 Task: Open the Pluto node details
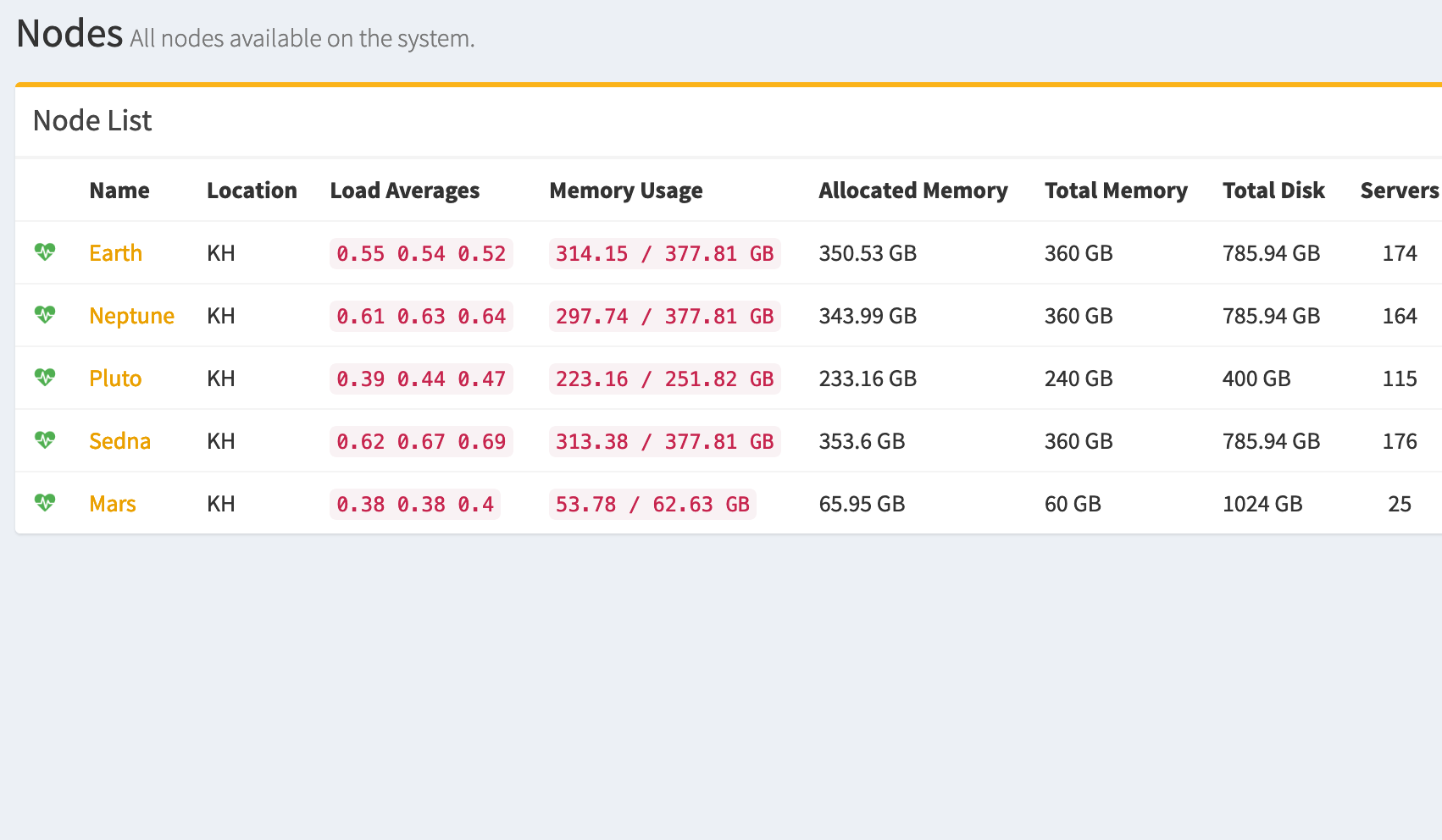[115, 379]
